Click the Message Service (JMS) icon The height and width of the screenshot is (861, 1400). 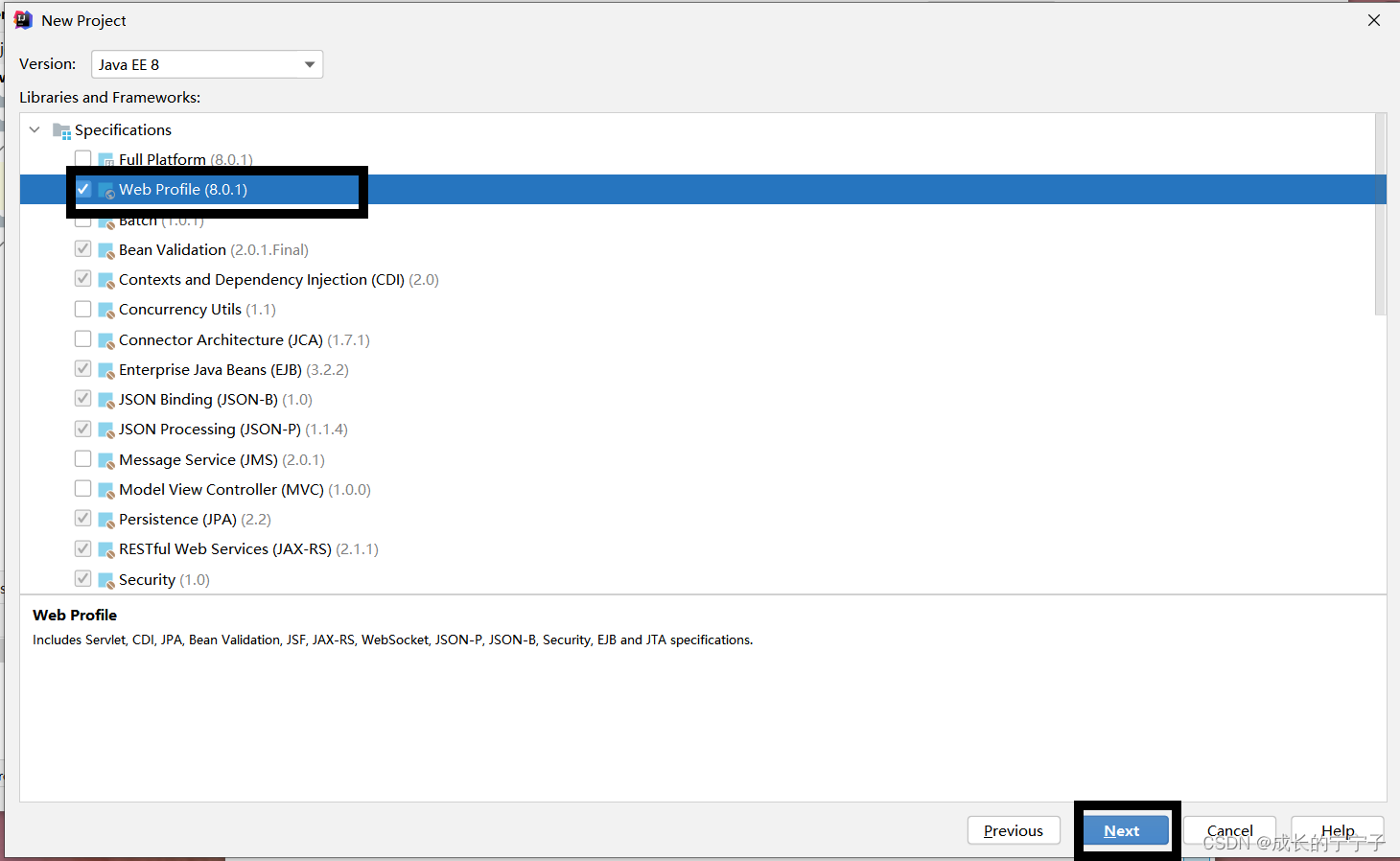coord(106,460)
